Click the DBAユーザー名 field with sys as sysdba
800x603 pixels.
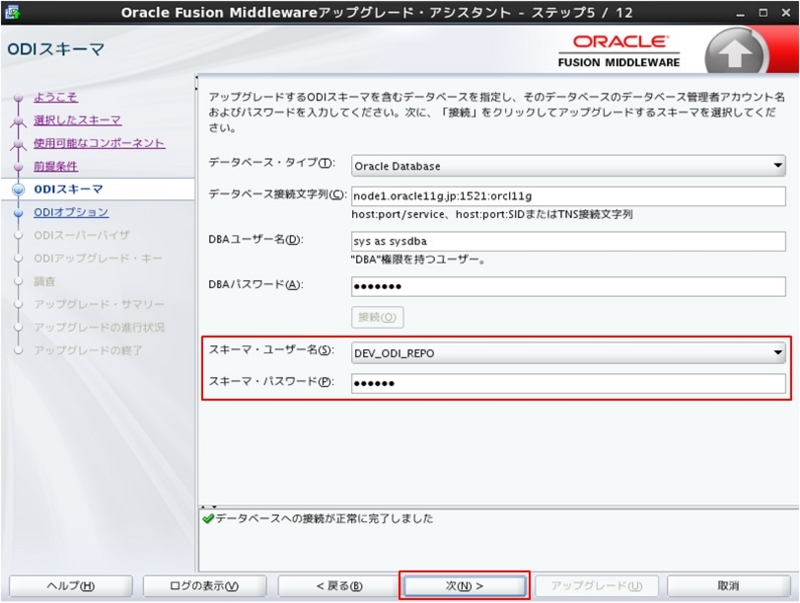tap(568, 241)
